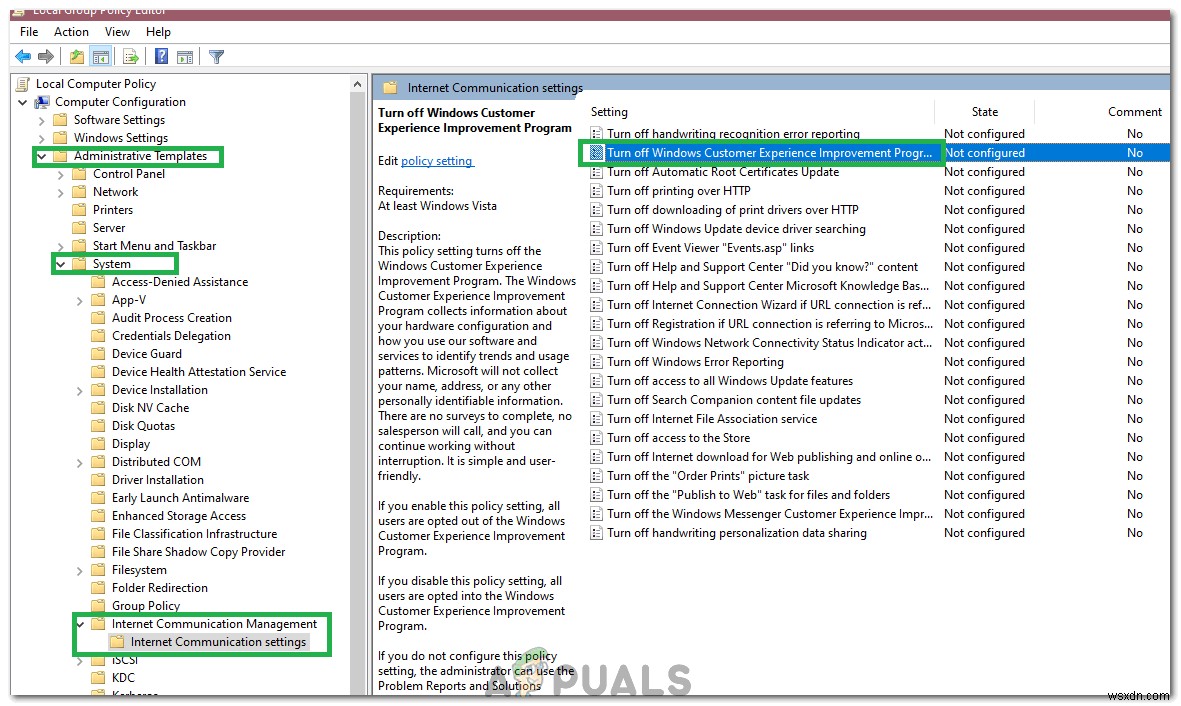Click folder icon beside Device Guard
The width and height of the screenshot is (1181, 706).
pos(98,354)
